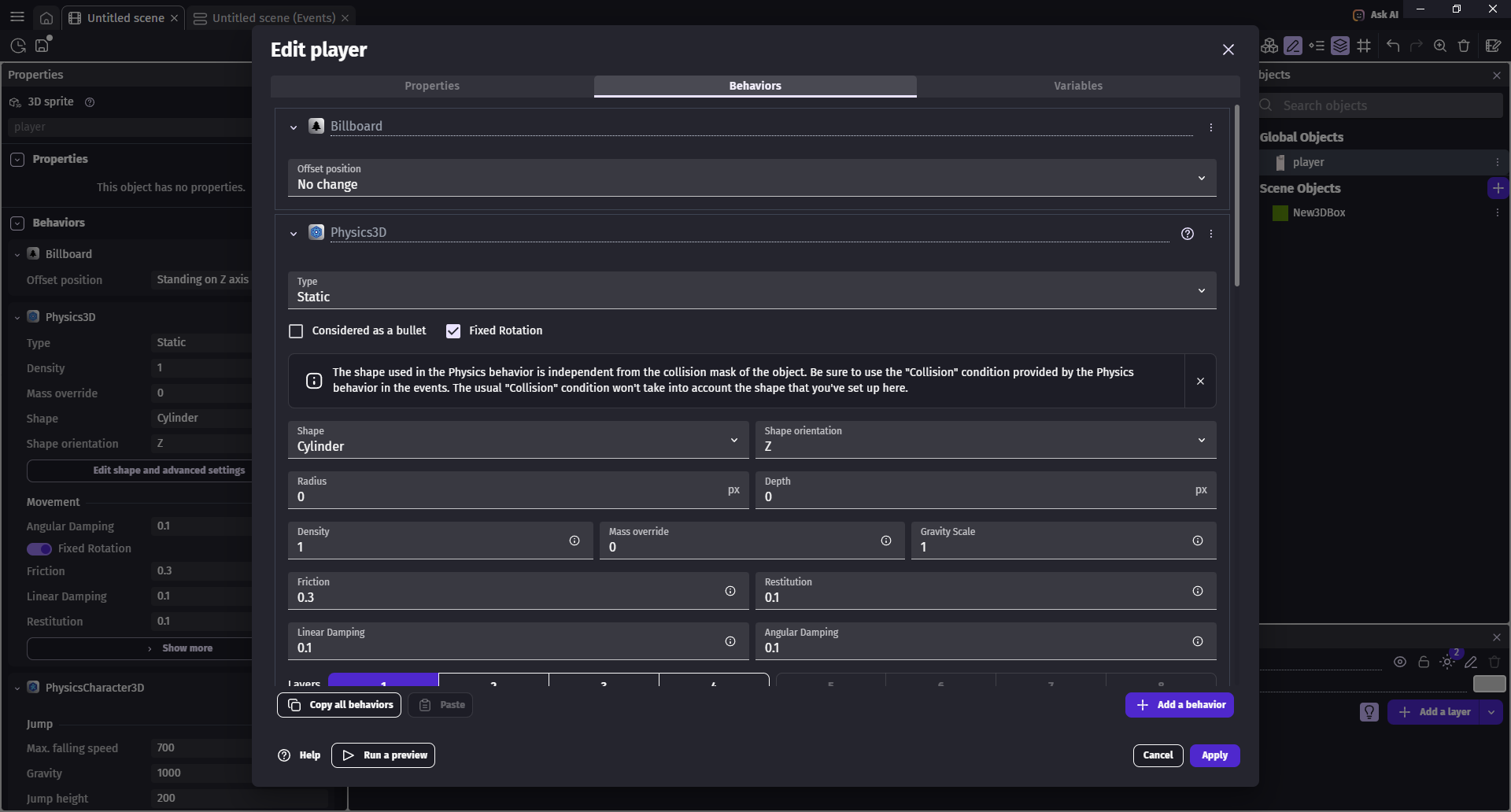Switch to the Variables tab
Screen dimensions: 1511x812
click(1077, 86)
